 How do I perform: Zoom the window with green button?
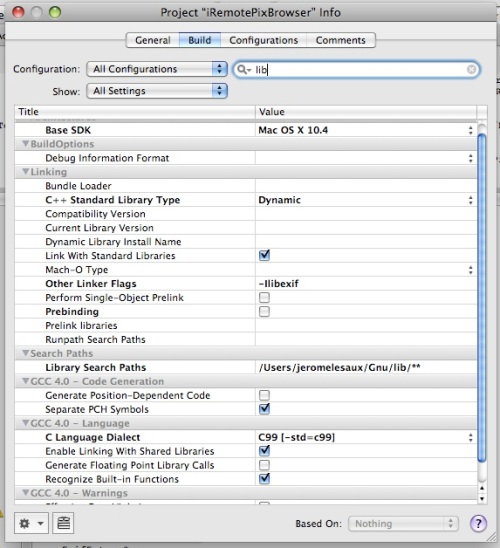(55, 12)
